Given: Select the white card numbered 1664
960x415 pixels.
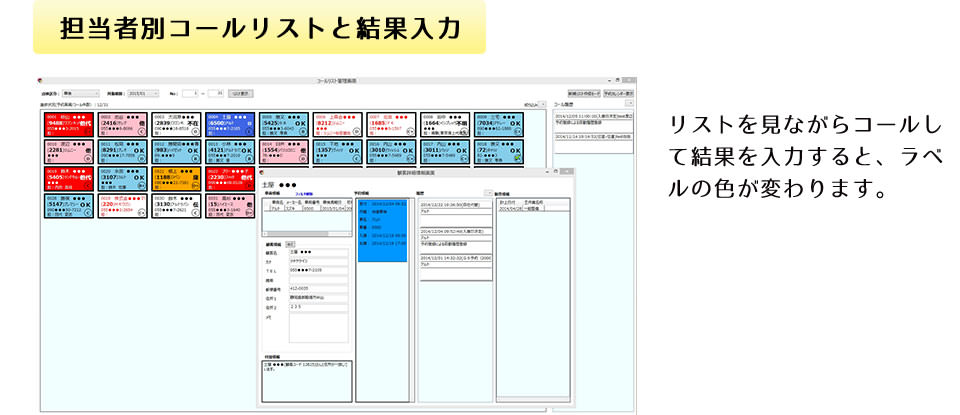Looking at the screenshot, I should tap(445, 124).
